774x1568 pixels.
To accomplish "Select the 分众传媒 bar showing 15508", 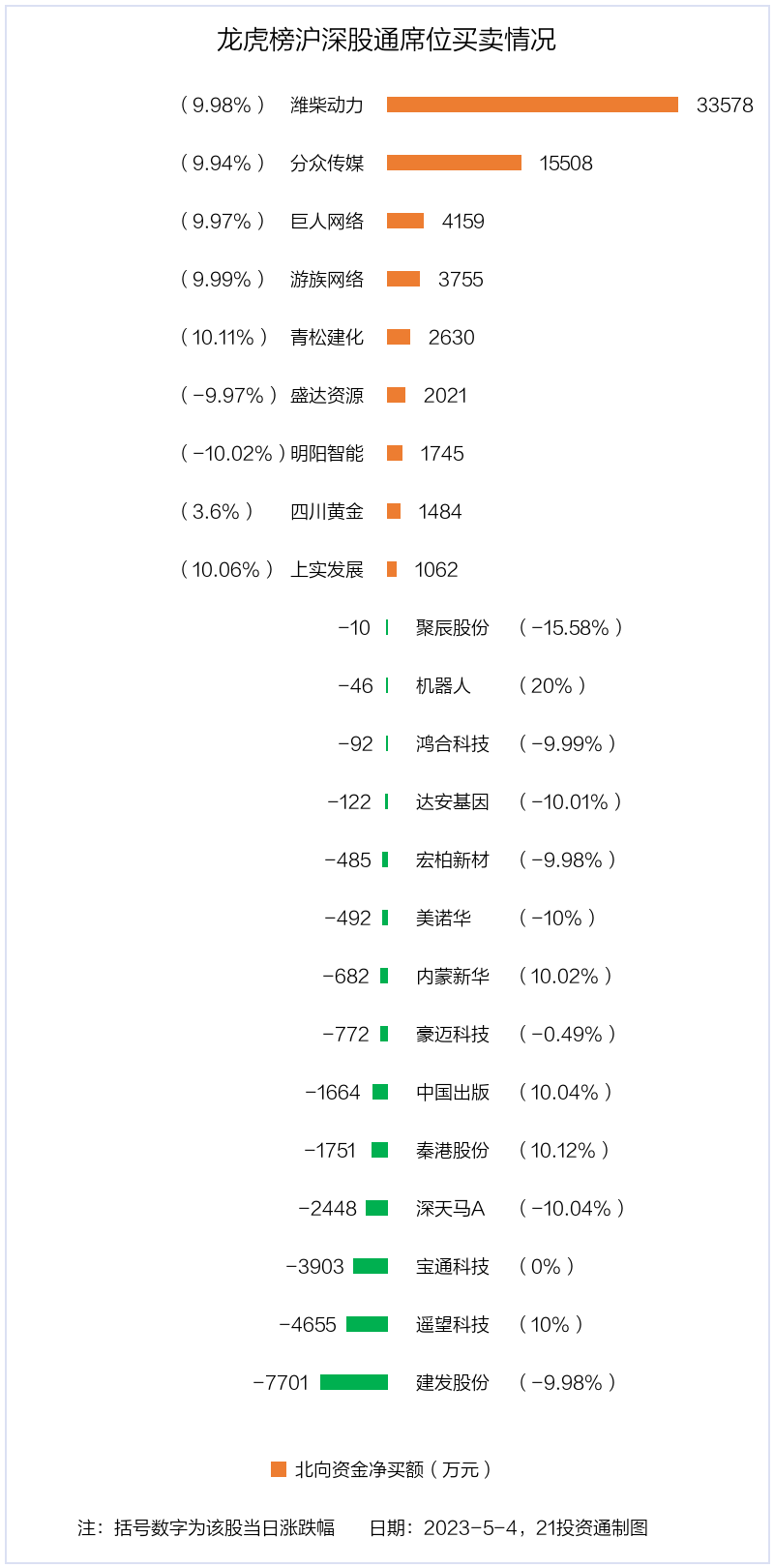I will 454,163.
